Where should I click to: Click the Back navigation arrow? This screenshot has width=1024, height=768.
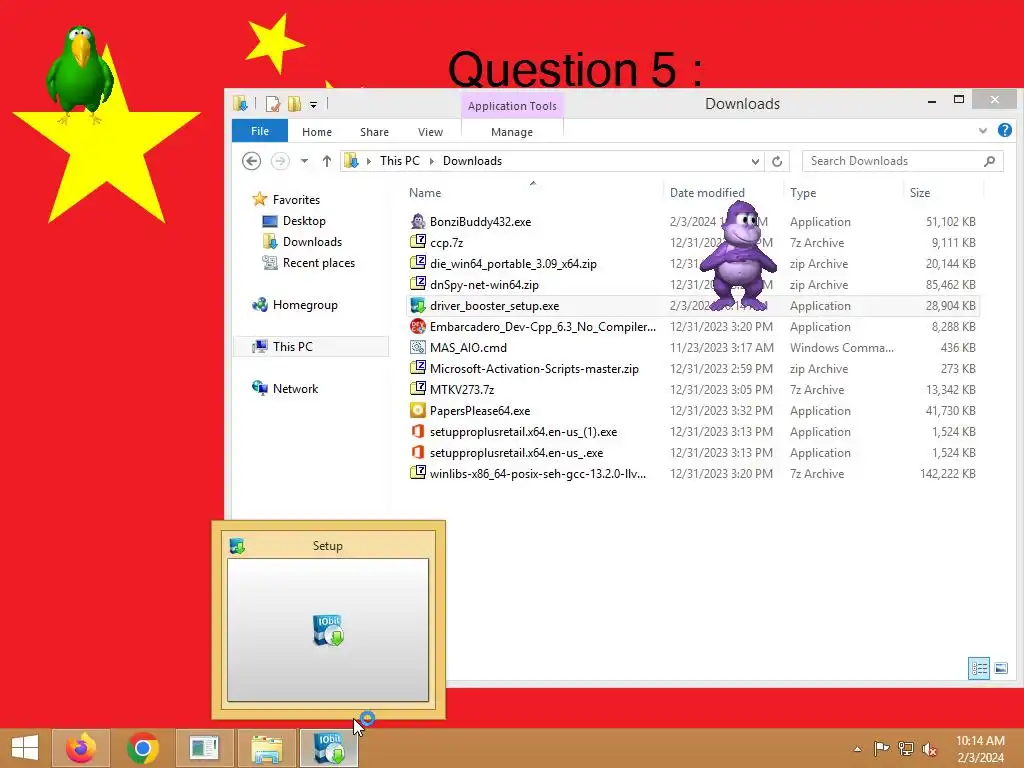[x=251, y=161]
